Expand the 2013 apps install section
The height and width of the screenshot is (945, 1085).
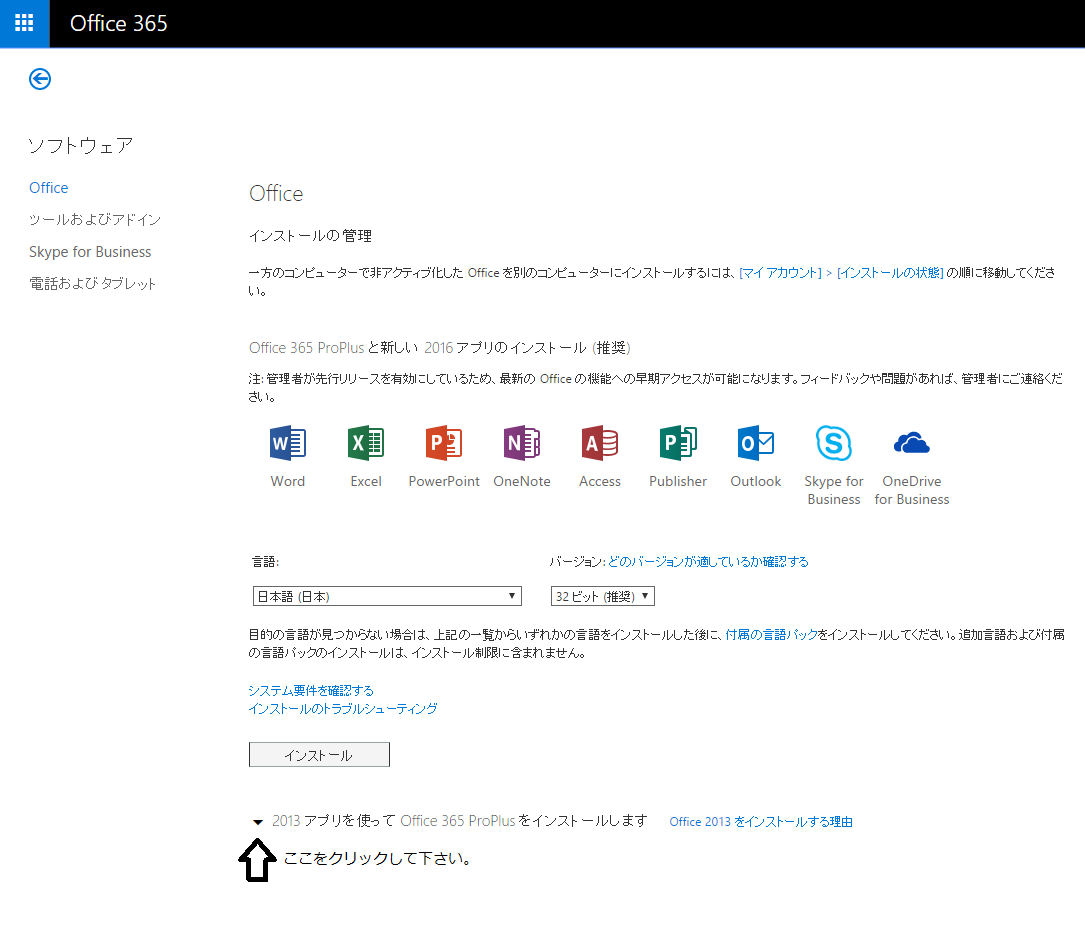258,822
